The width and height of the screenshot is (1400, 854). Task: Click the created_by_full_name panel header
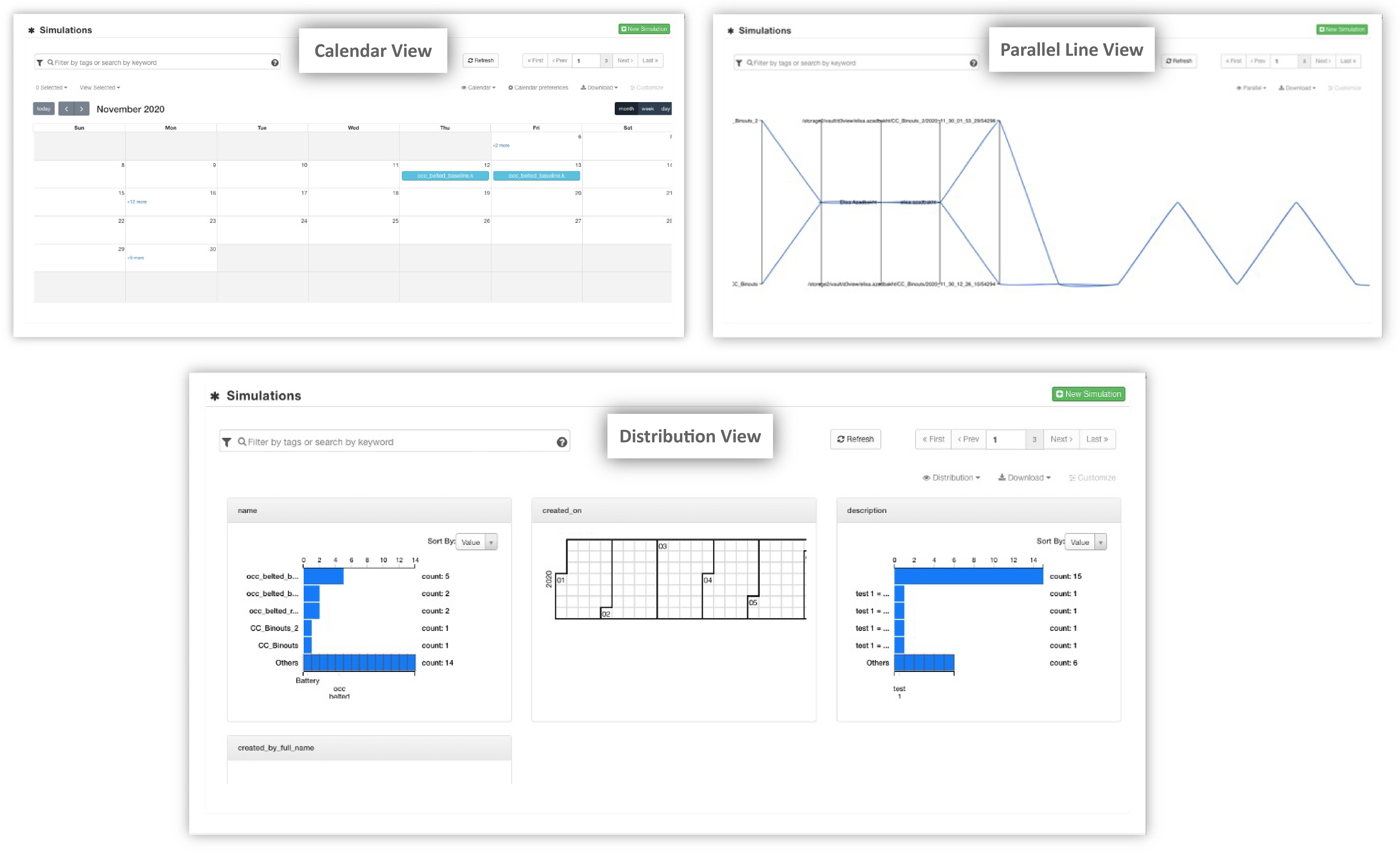(369, 748)
